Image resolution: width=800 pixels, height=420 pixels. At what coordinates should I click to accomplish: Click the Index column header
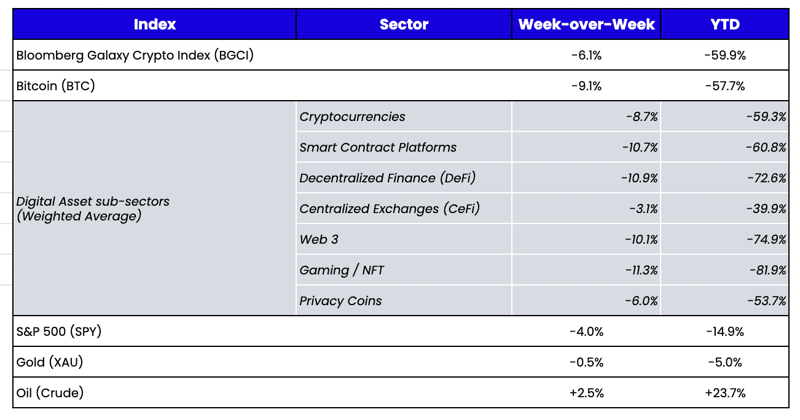tap(154, 24)
